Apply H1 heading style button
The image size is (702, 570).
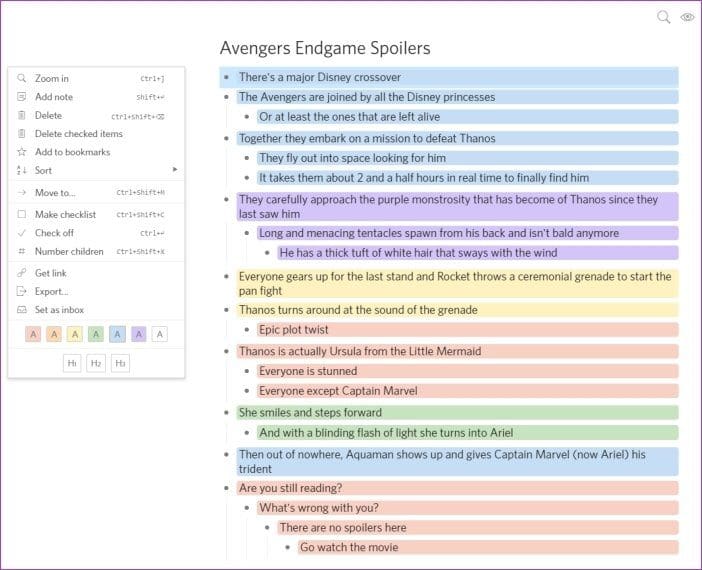[x=72, y=363]
